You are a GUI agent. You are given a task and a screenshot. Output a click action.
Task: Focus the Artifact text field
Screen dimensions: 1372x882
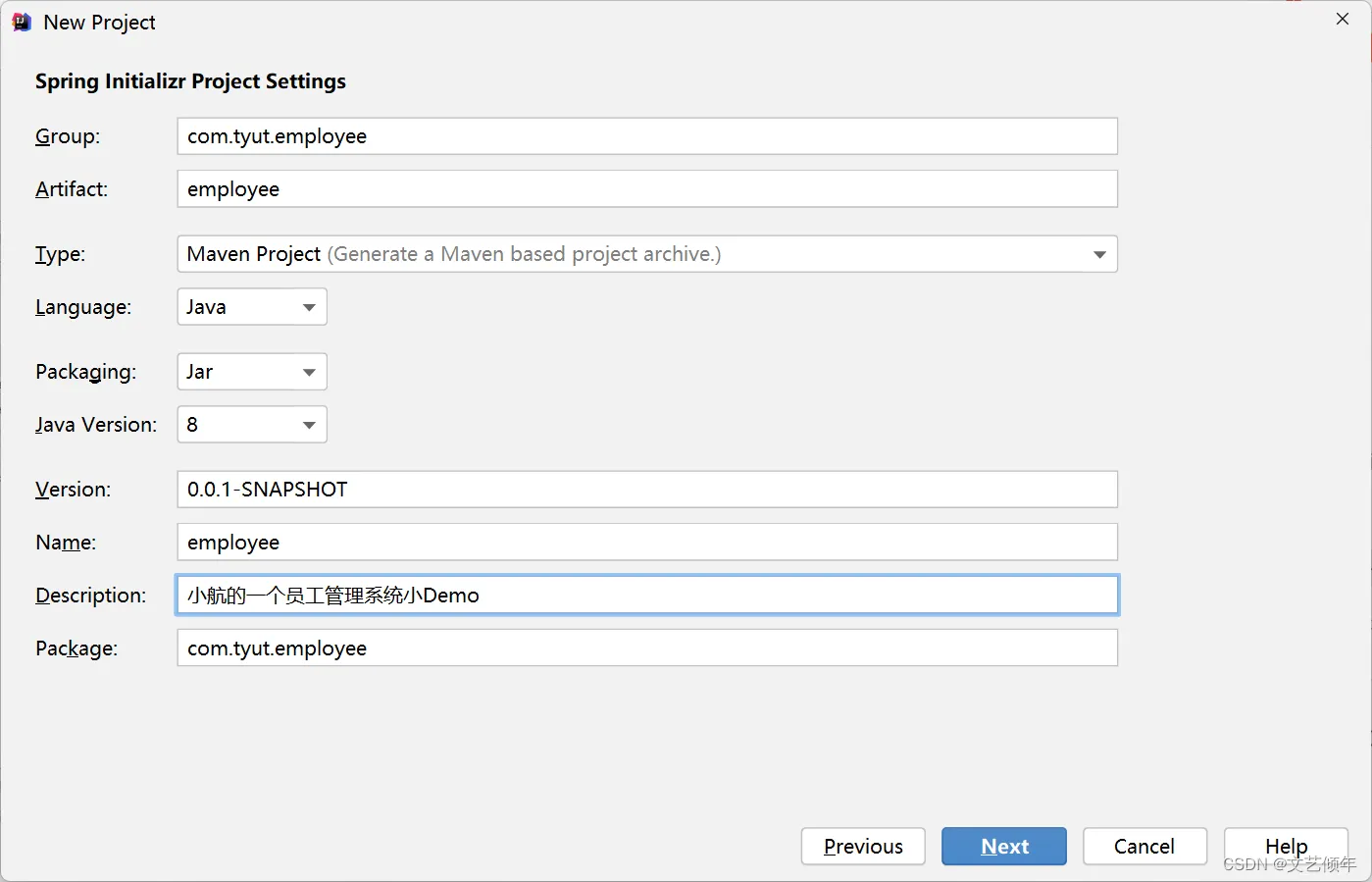[646, 189]
